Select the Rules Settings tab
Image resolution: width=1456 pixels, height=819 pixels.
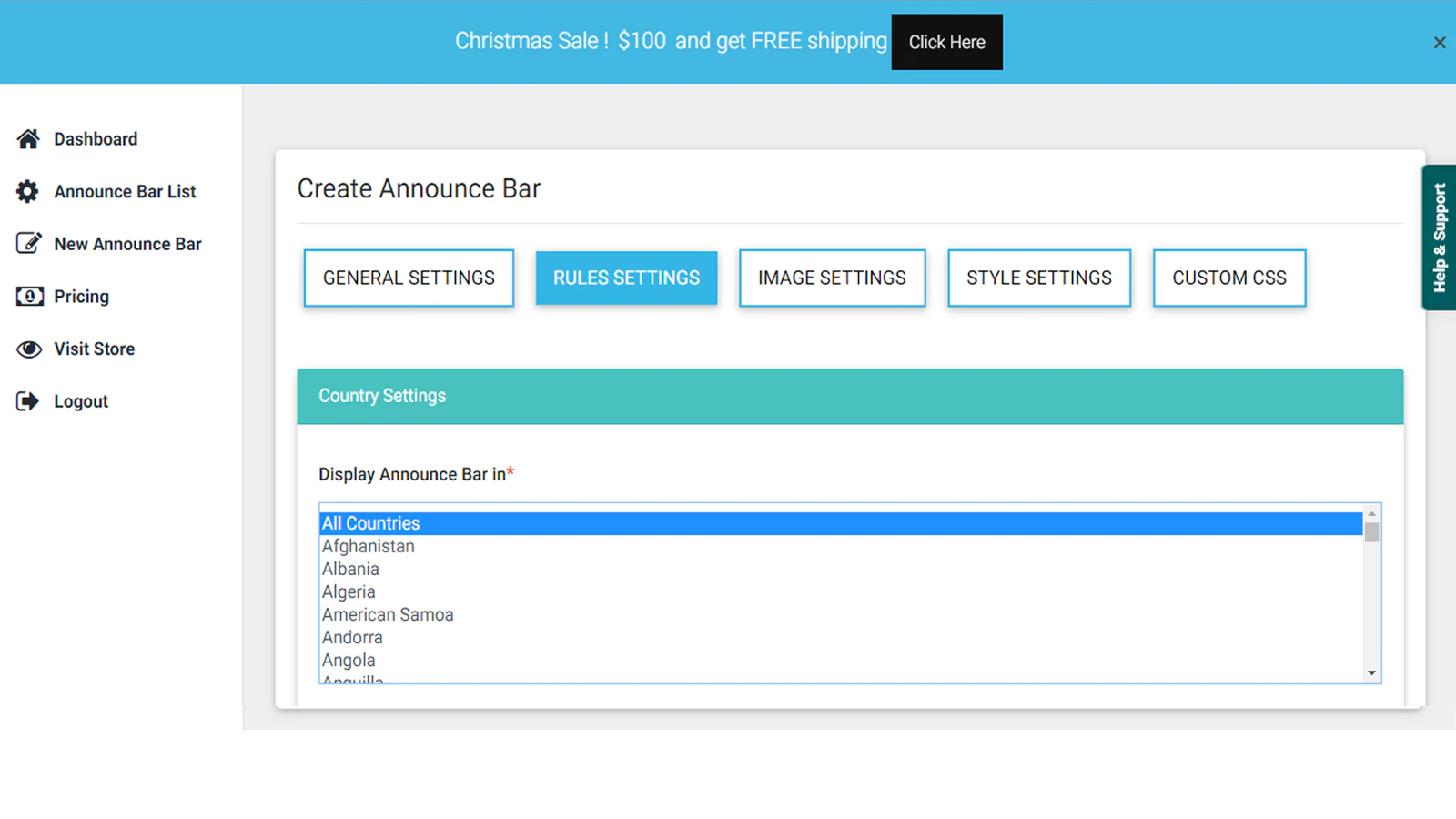click(x=626, y=278)
